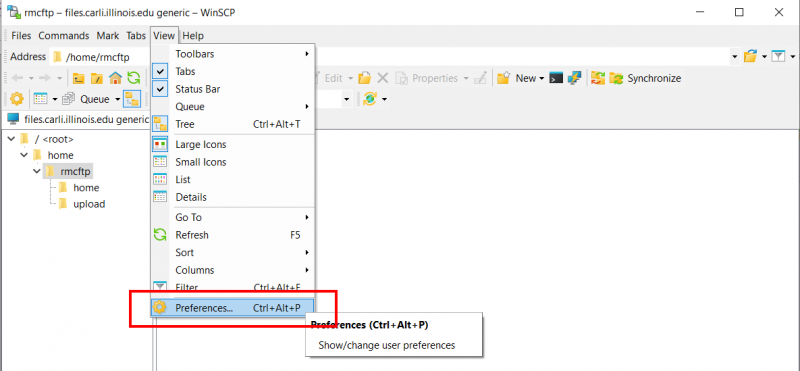Select Large Icons view mode

(x=233, y=144)
